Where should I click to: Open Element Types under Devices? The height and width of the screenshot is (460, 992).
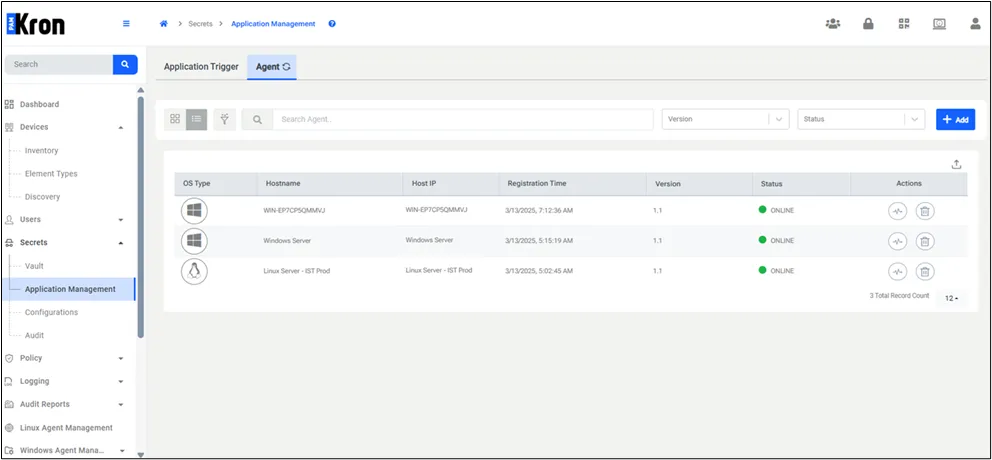coord(51,173)
